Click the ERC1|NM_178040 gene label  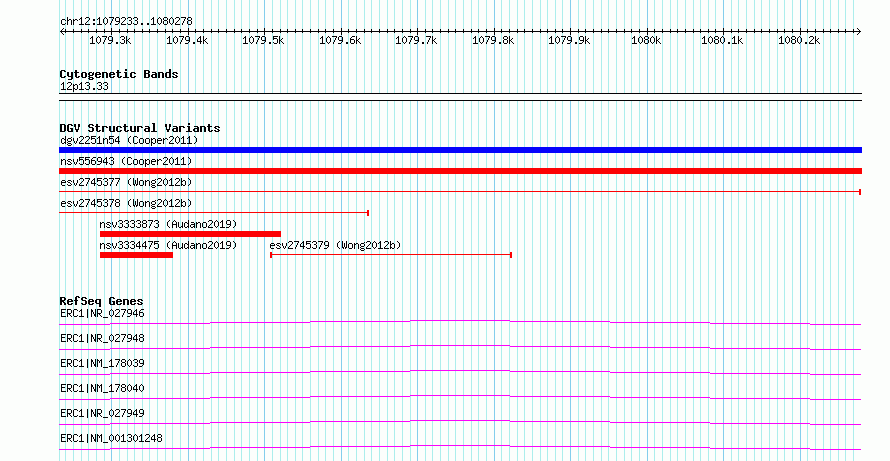[102, 388]
